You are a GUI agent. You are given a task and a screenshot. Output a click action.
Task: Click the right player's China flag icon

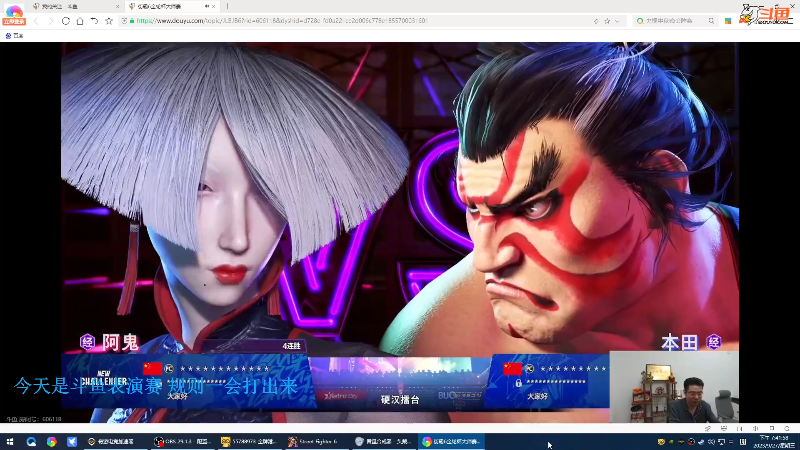tap(512, 368)
